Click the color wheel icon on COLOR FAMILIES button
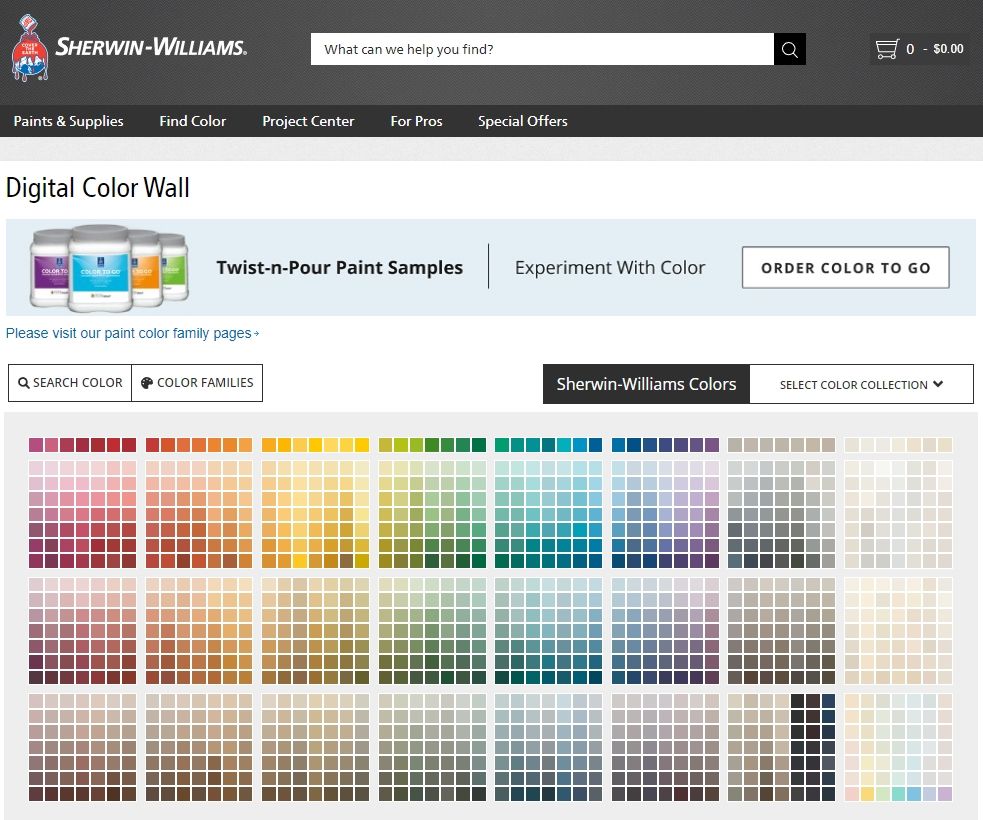The width and height of the screenshot is (983, 820). pyautogui.click(x=146, y=383)
